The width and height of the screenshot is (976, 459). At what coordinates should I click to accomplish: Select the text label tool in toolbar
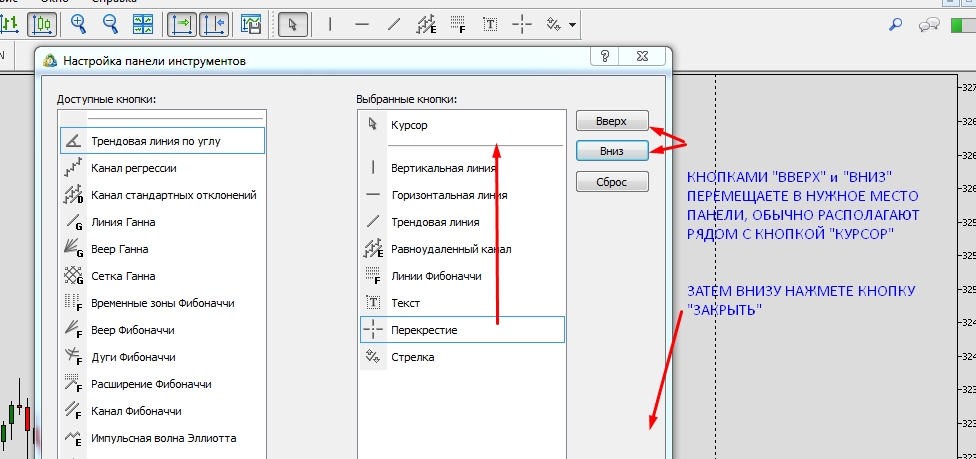[490, 25]
